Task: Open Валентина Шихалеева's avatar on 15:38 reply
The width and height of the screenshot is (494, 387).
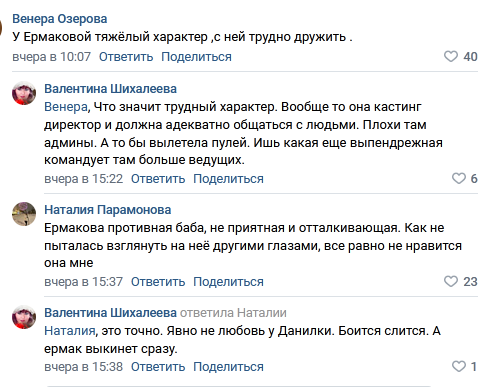Action: [x=24, y=317]
